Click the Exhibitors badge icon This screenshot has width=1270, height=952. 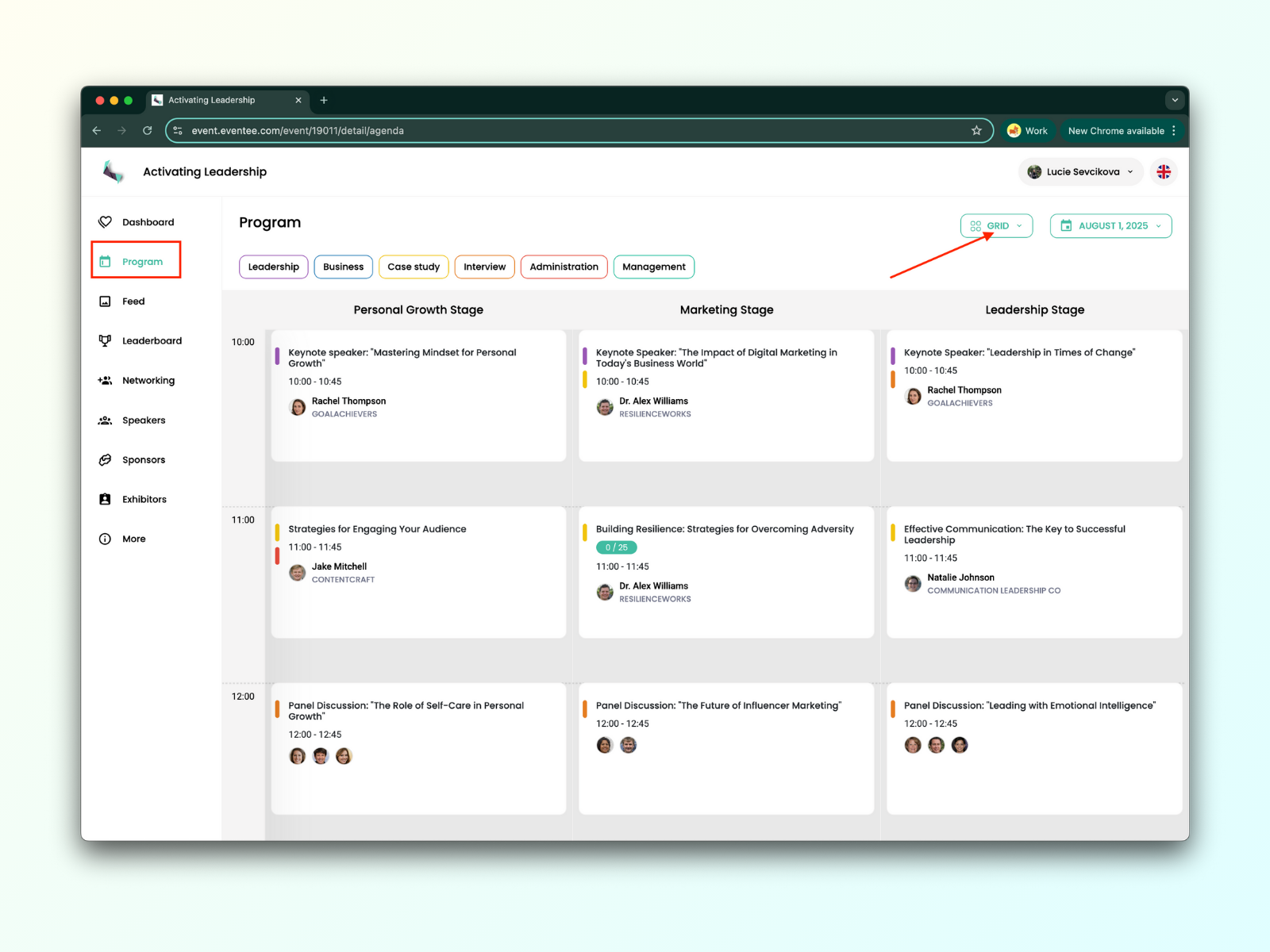click(105, 499)
